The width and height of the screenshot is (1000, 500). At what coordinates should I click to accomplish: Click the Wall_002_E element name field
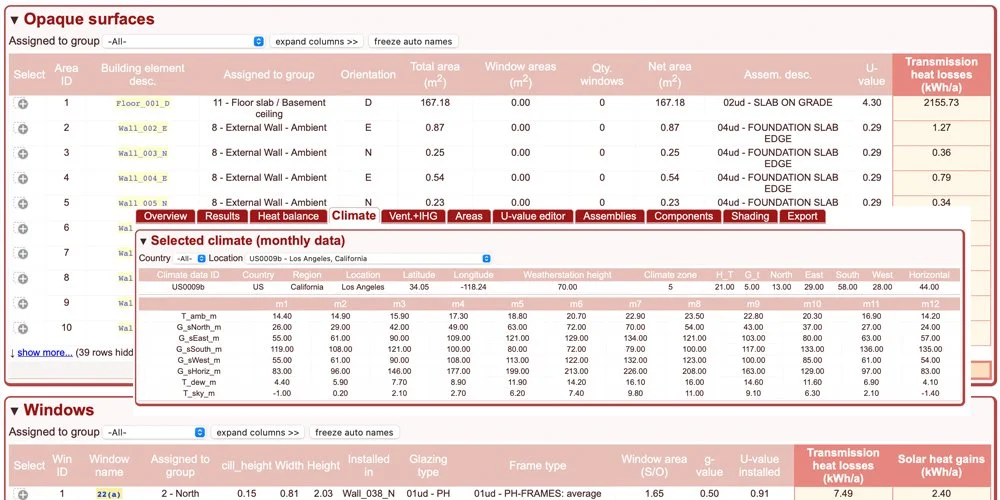[x=143, y=128]
